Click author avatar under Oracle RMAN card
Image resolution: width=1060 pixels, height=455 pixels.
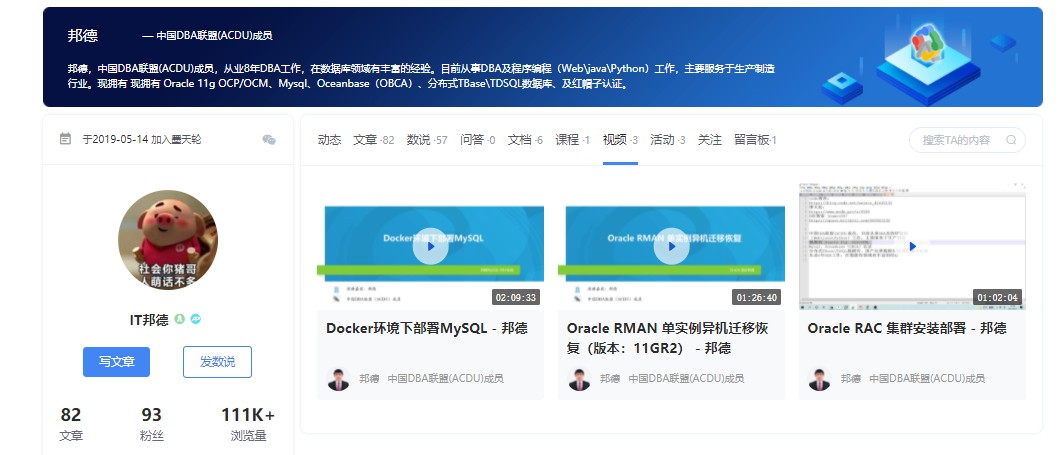click(x=579, y=379)
